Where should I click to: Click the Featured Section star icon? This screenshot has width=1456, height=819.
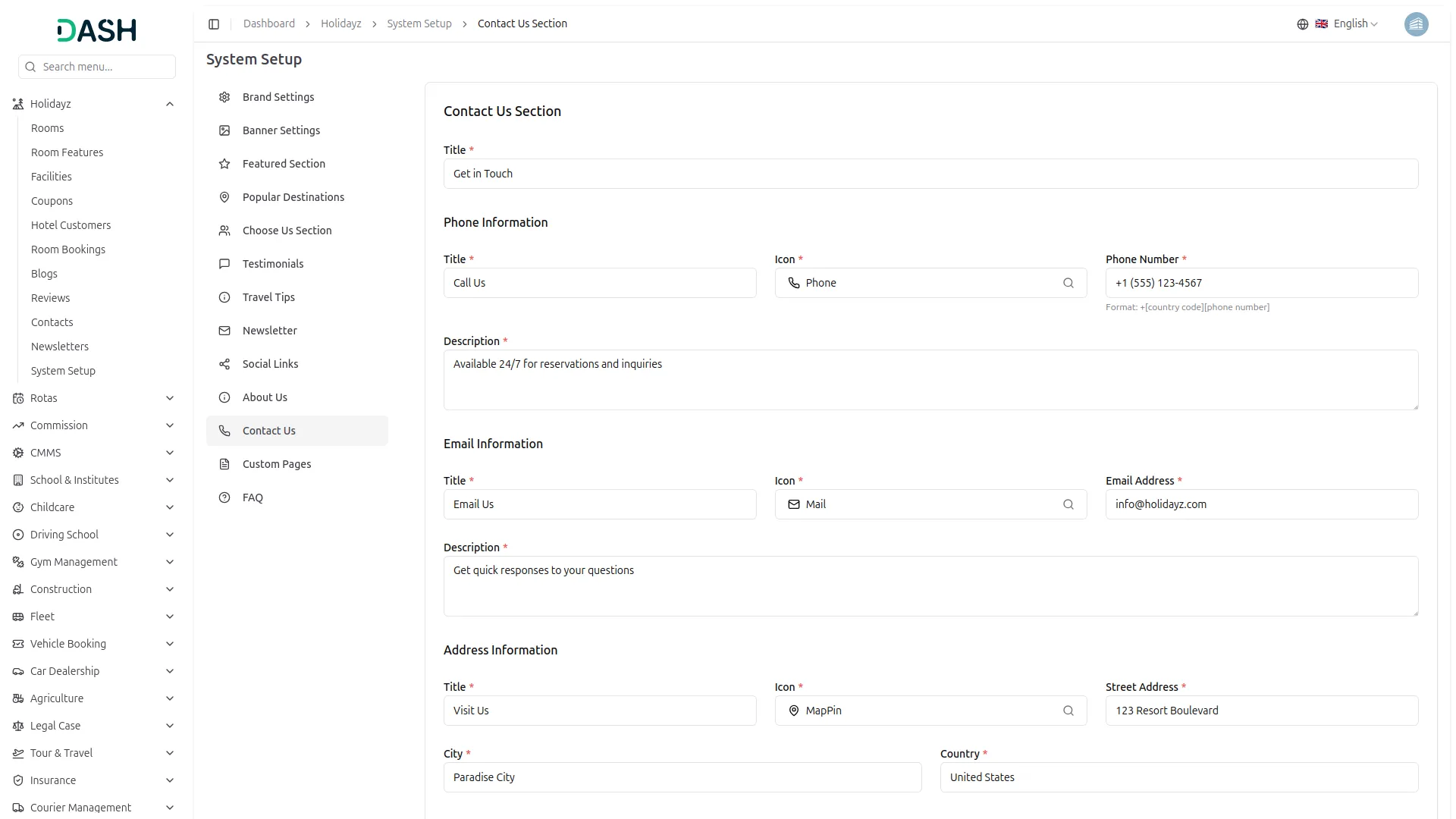pyautogui.click(x=224, y=164)
